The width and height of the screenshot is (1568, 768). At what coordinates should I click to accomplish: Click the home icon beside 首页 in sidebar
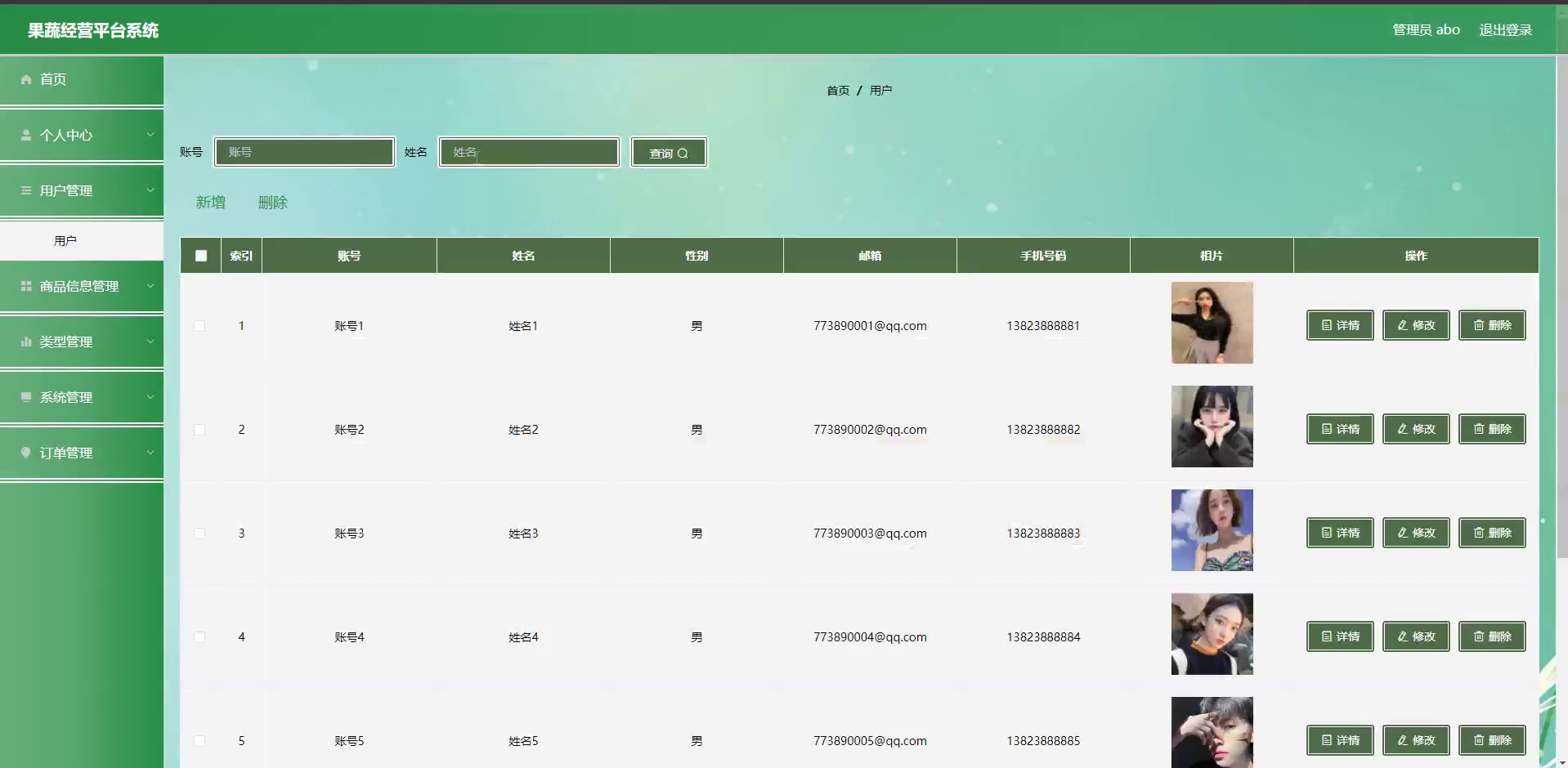coord(26,79)
